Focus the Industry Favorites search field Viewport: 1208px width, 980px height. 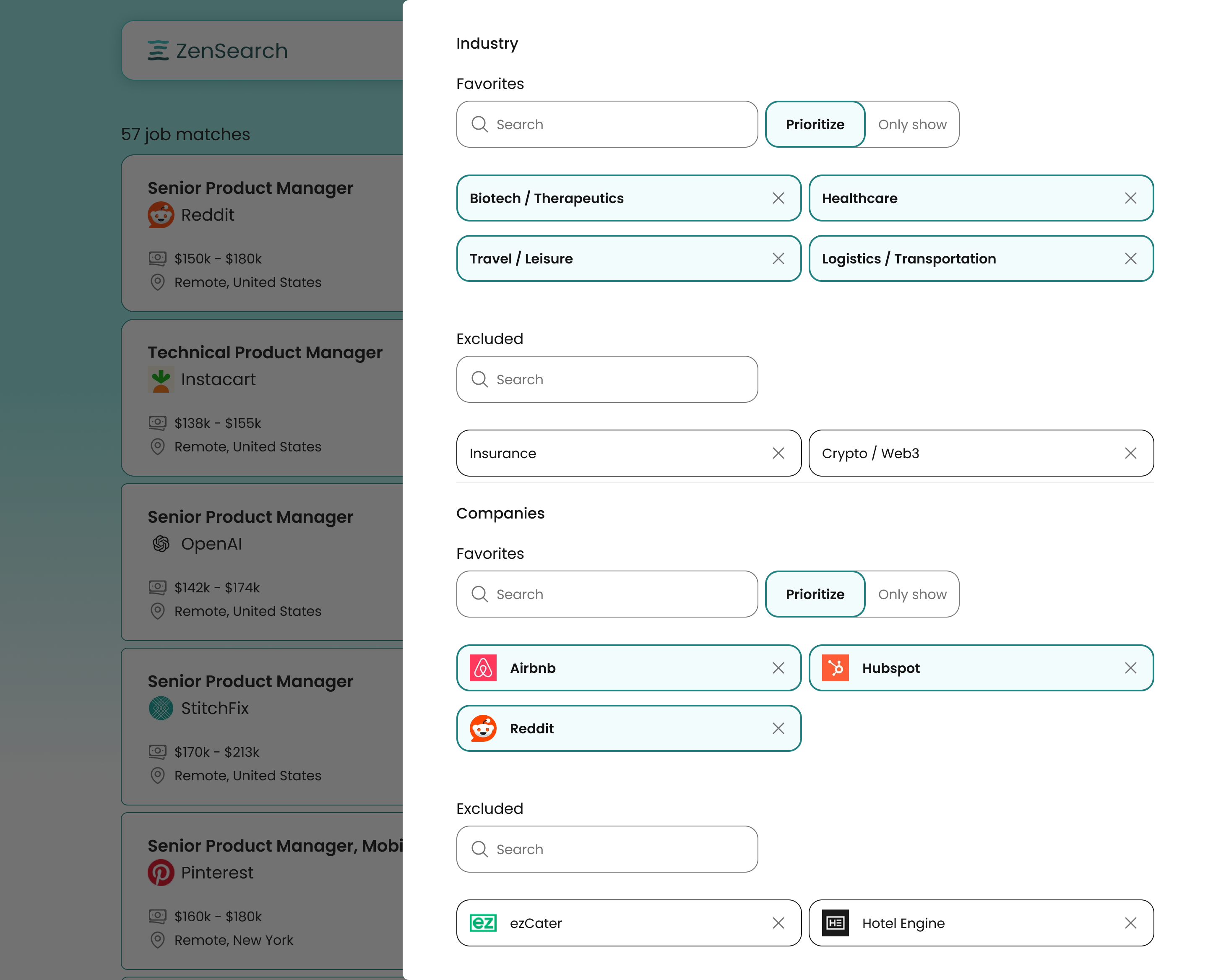click(x=607, y=124)
